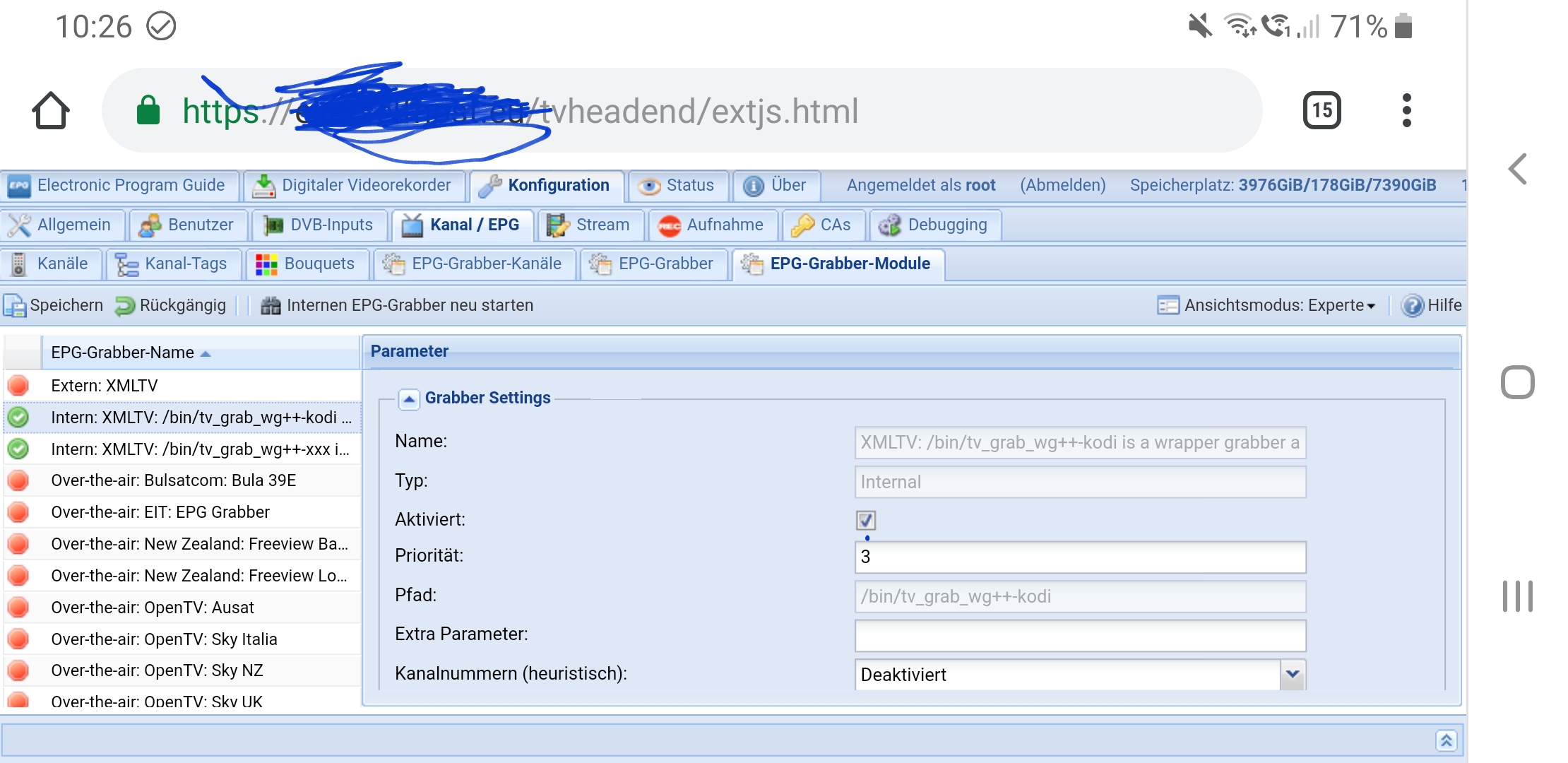Open the Kanalnummern (heuristisch) dropdown arrow
This screenshot has height=763, width=1568.
(1293, 675)
